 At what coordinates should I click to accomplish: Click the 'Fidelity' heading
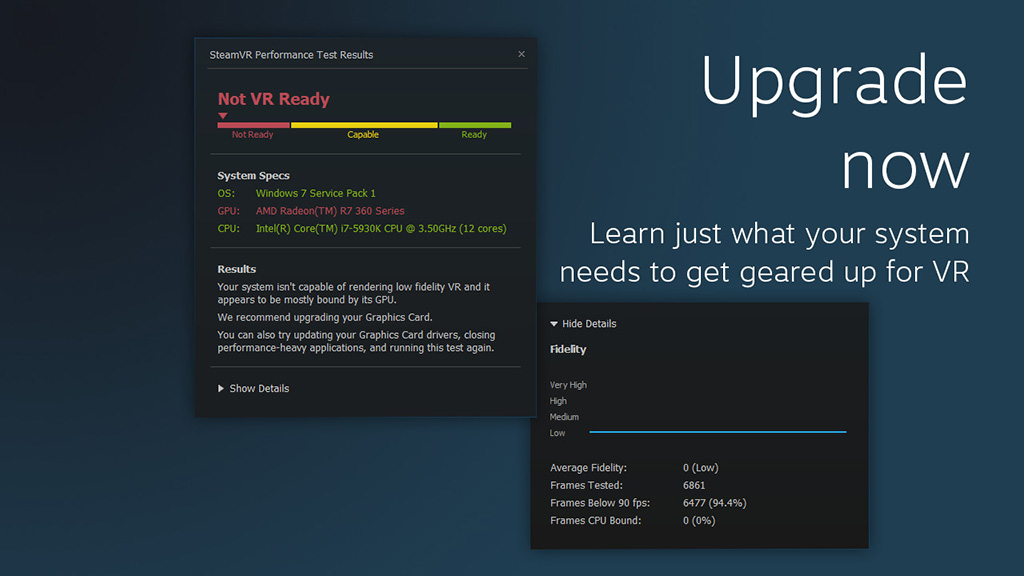click(x=568, y=349)
